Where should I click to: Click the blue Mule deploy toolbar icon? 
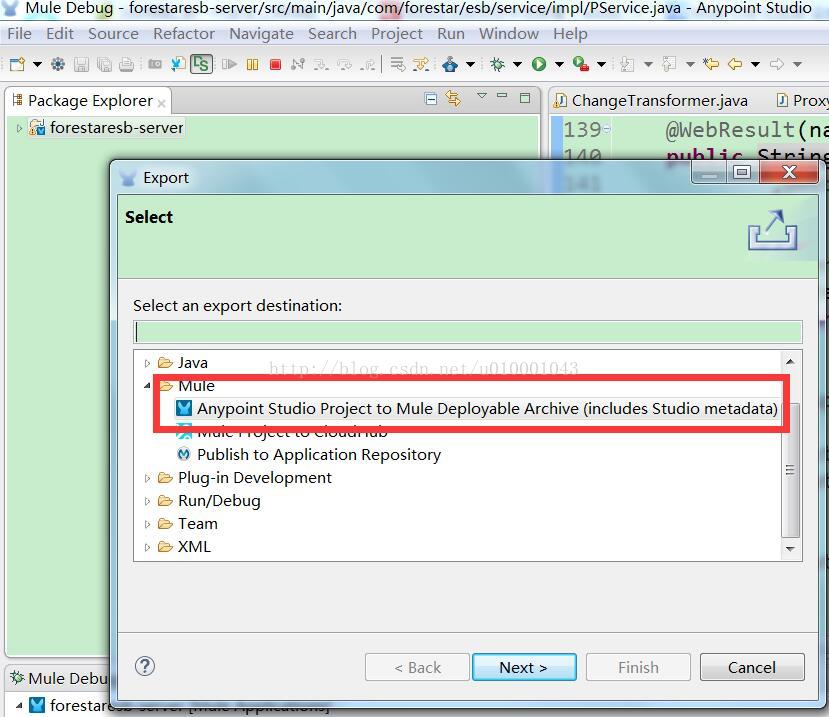coord(450,65)
